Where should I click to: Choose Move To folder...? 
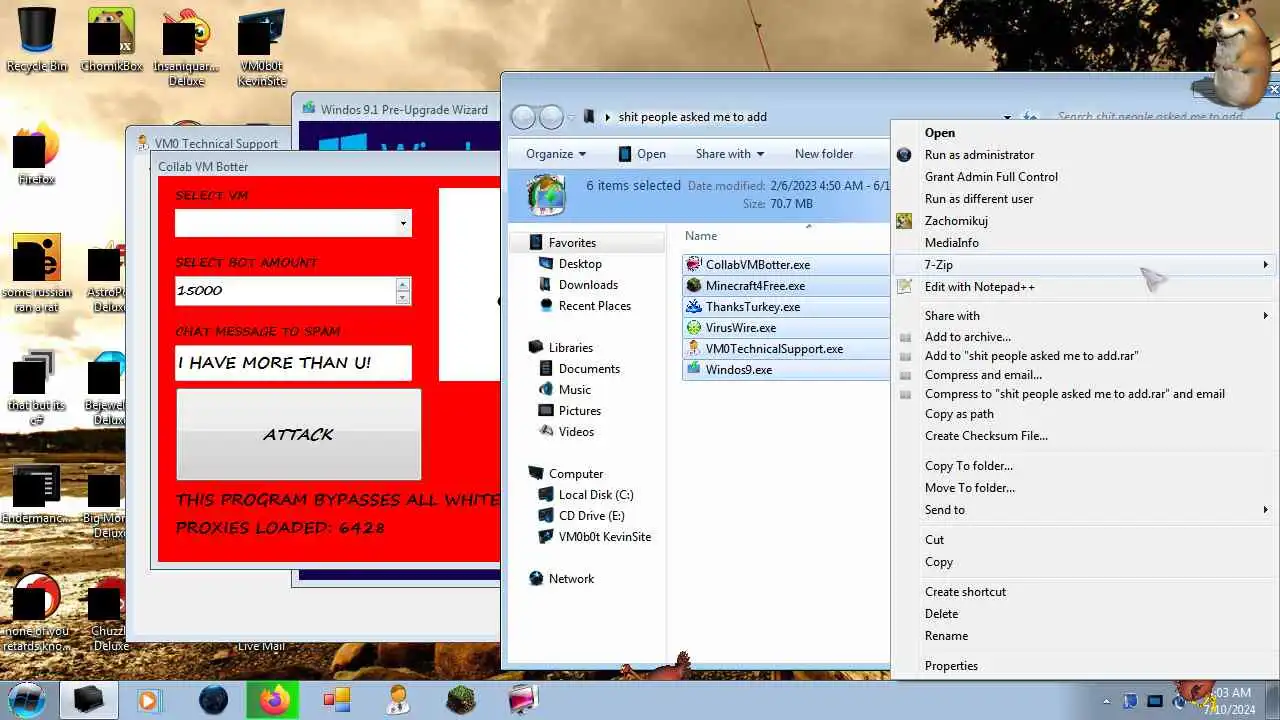[1084, 488]
